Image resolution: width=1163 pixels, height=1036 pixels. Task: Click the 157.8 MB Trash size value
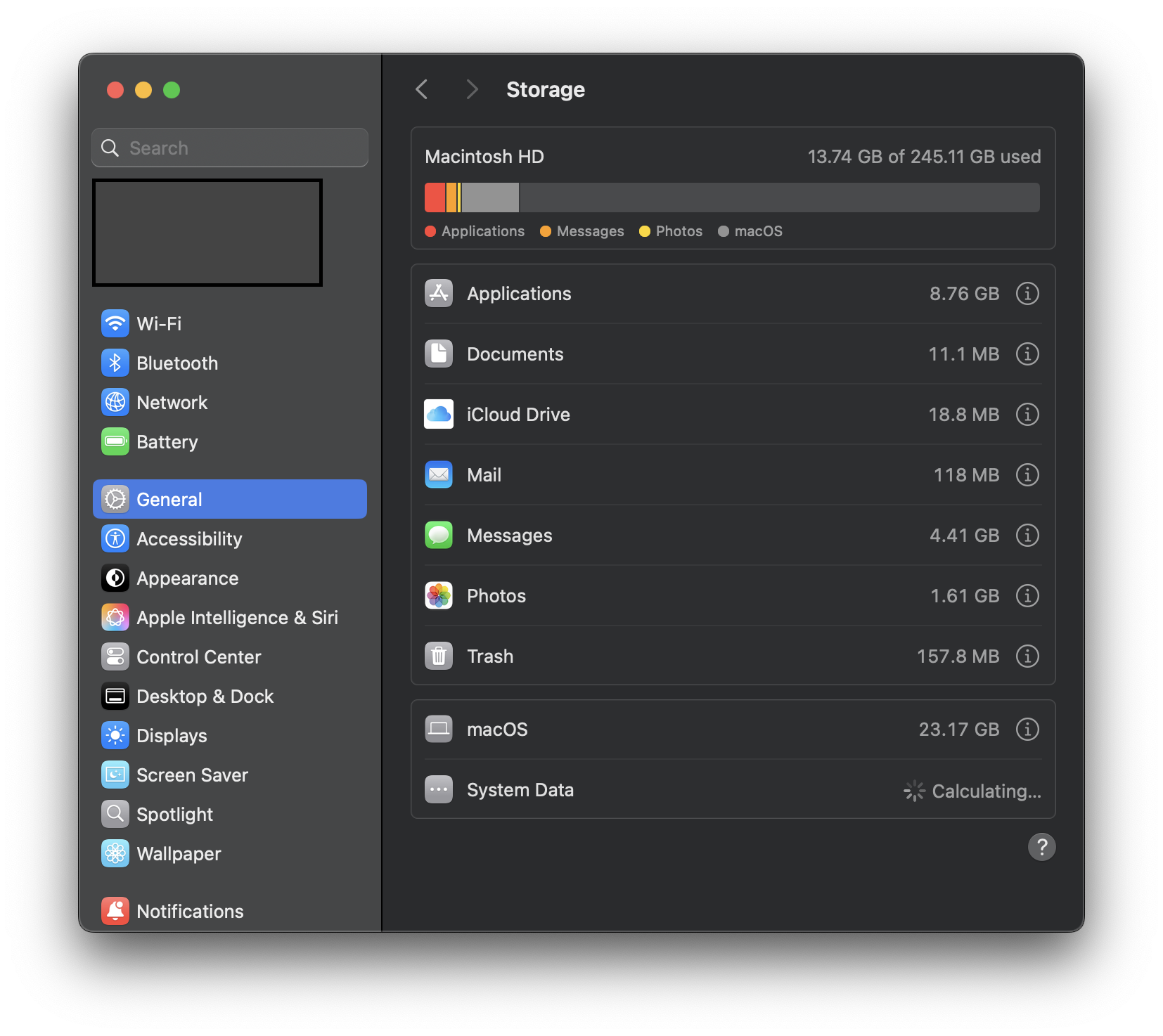pyautogui.click(x=958, y=656)
